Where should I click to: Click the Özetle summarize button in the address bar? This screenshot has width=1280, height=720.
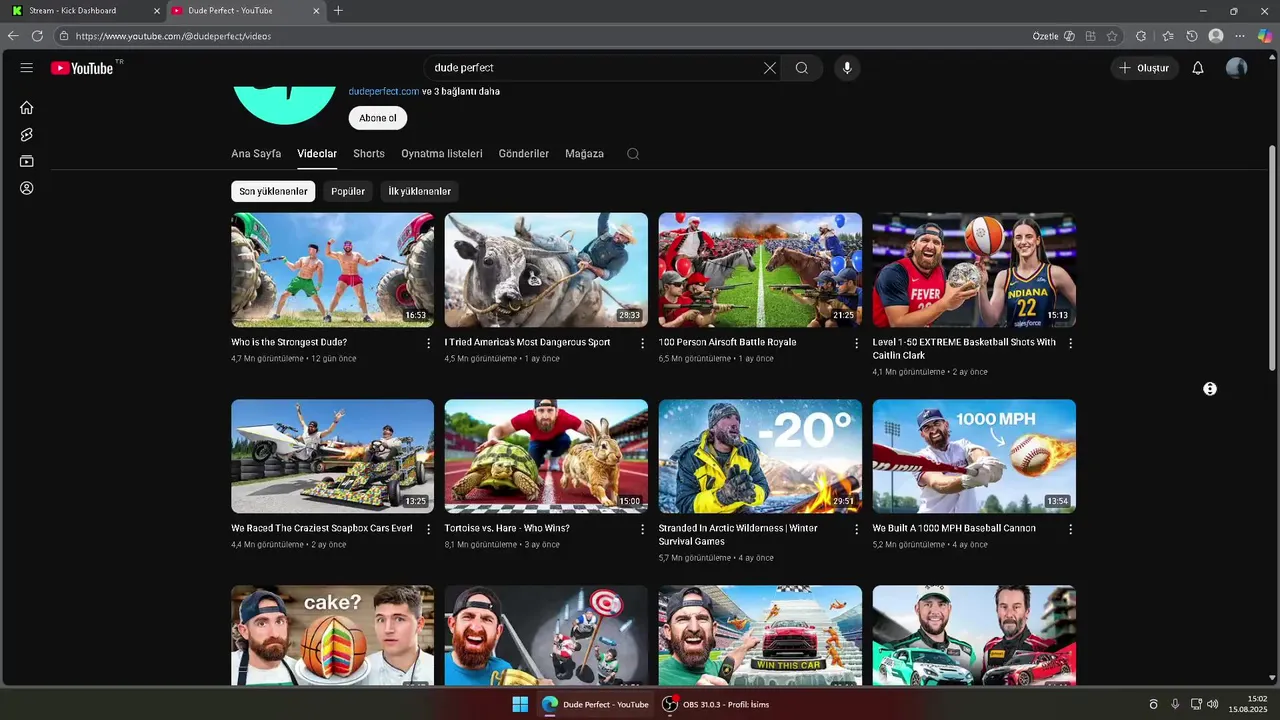pyautogui.click(x=1053, y=36)
